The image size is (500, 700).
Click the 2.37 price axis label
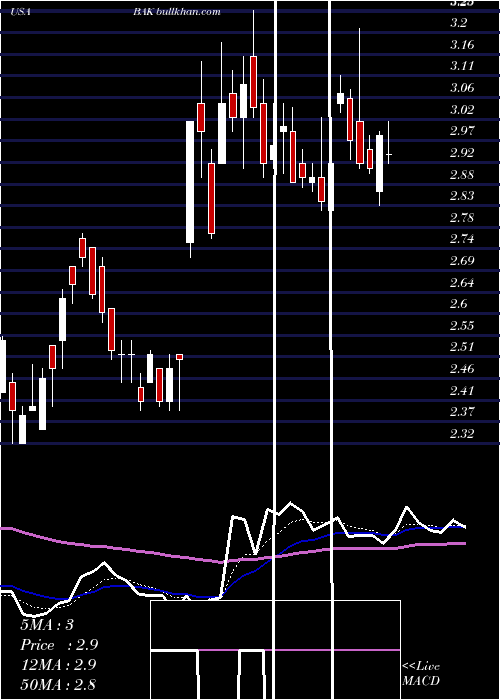(x=462, y=412)
